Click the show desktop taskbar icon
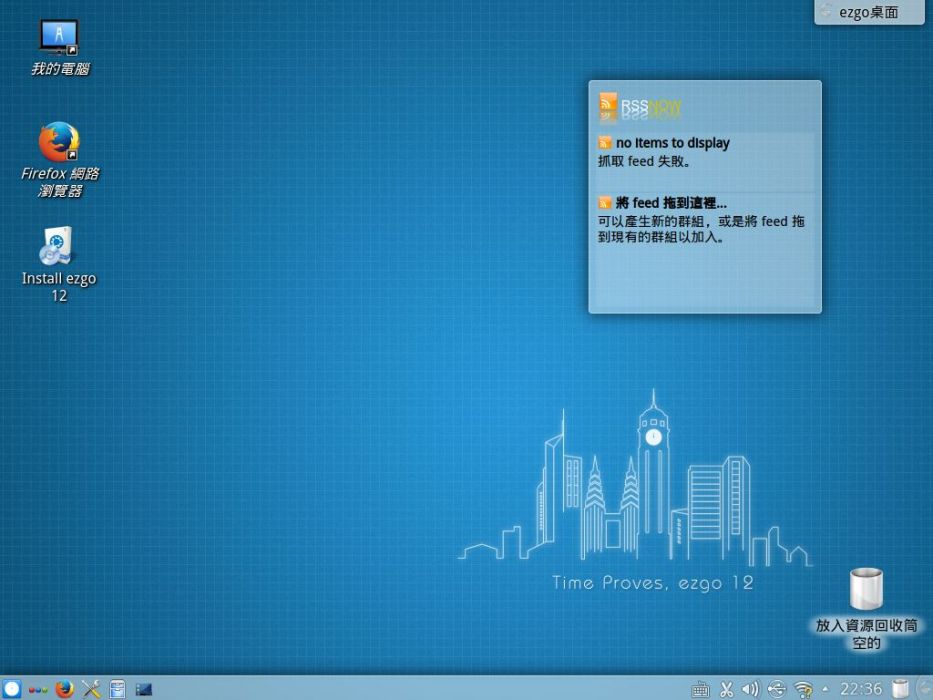This screenshot has width=933, height=700. click(143, 689)
